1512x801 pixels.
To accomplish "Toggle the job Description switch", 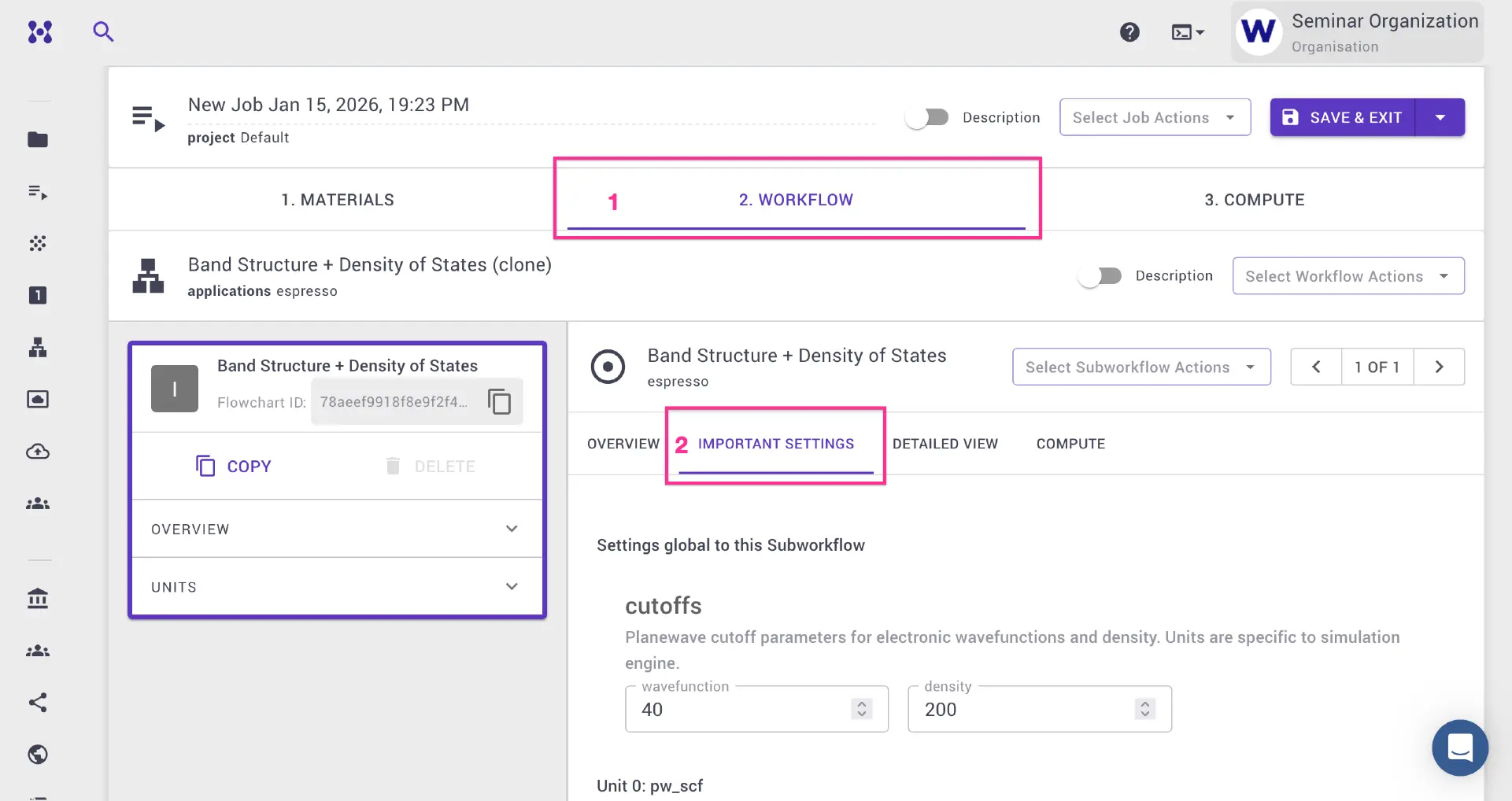I will [927, 116].
